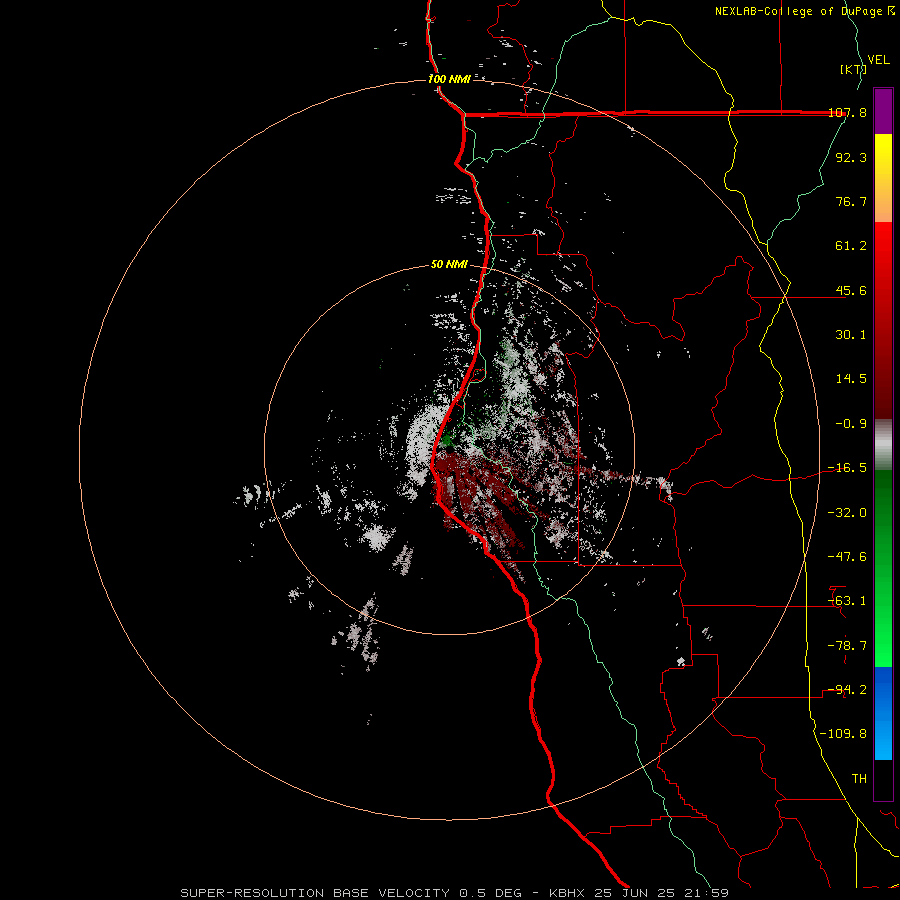Click the 100 NMI range ring label

(x=449, y=79)
